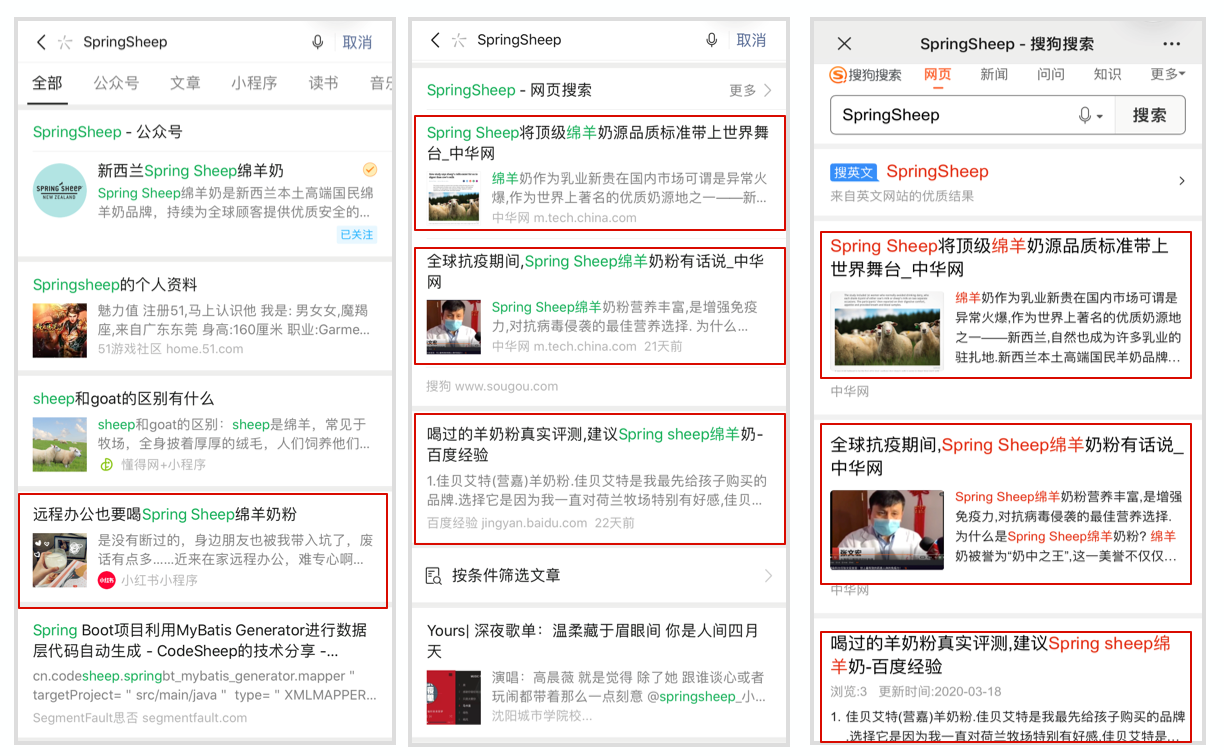The image size is (1224, 756).
Task: Tap thumbnail of 远程办公 小红书 result
Action: [60, 560]
